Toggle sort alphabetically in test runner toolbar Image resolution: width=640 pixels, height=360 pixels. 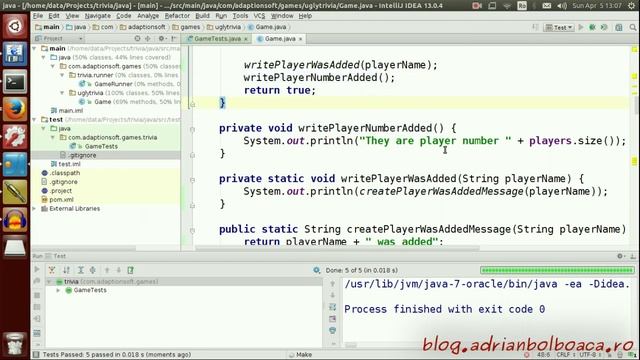point(66,270)
